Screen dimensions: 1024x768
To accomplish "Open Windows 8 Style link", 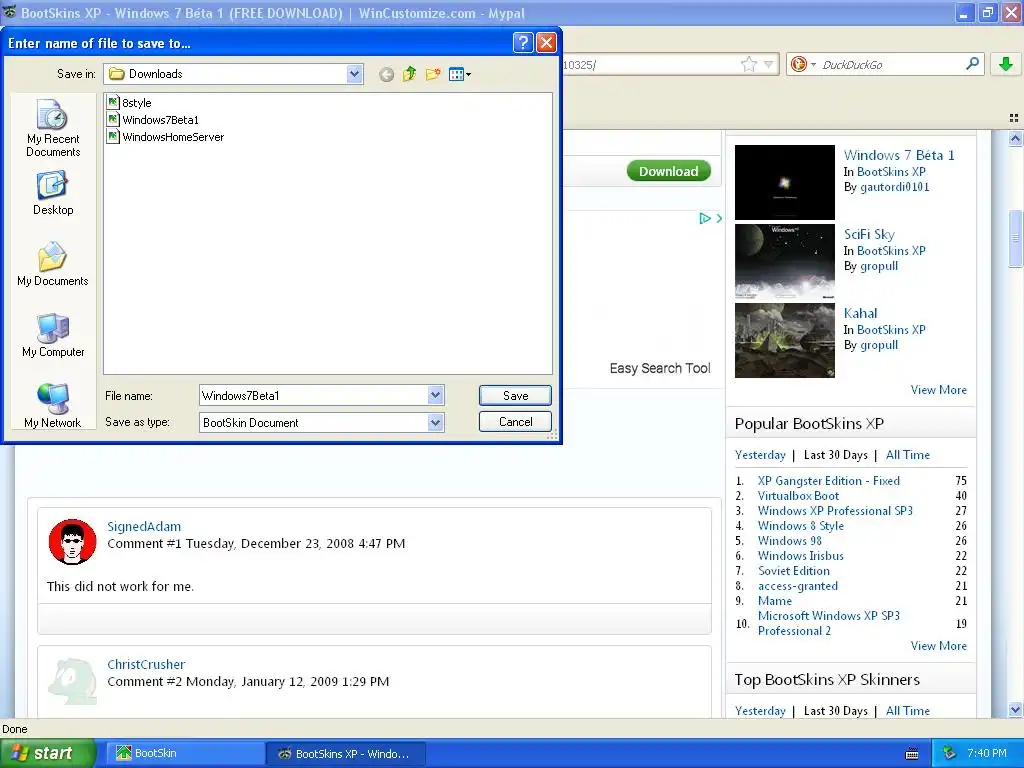I will [800, 526].
